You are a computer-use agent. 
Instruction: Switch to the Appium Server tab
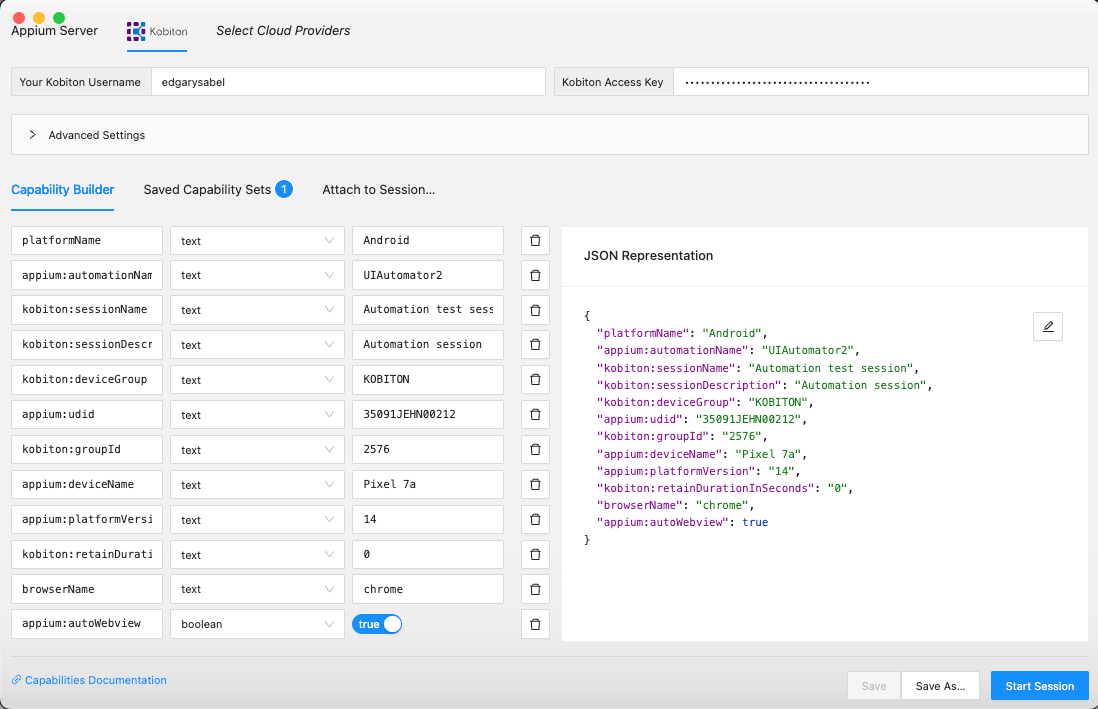click(55, 31)
